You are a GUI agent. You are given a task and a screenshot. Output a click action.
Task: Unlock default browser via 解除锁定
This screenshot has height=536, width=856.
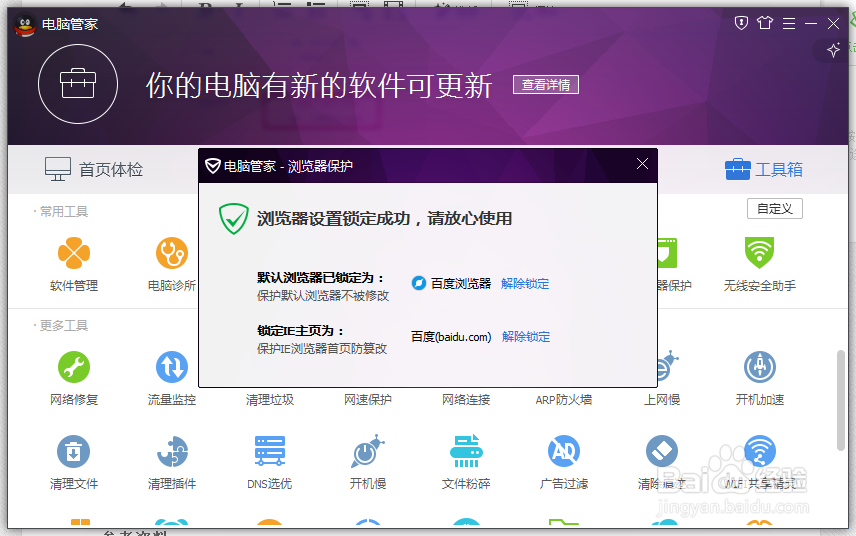point(525,284)
